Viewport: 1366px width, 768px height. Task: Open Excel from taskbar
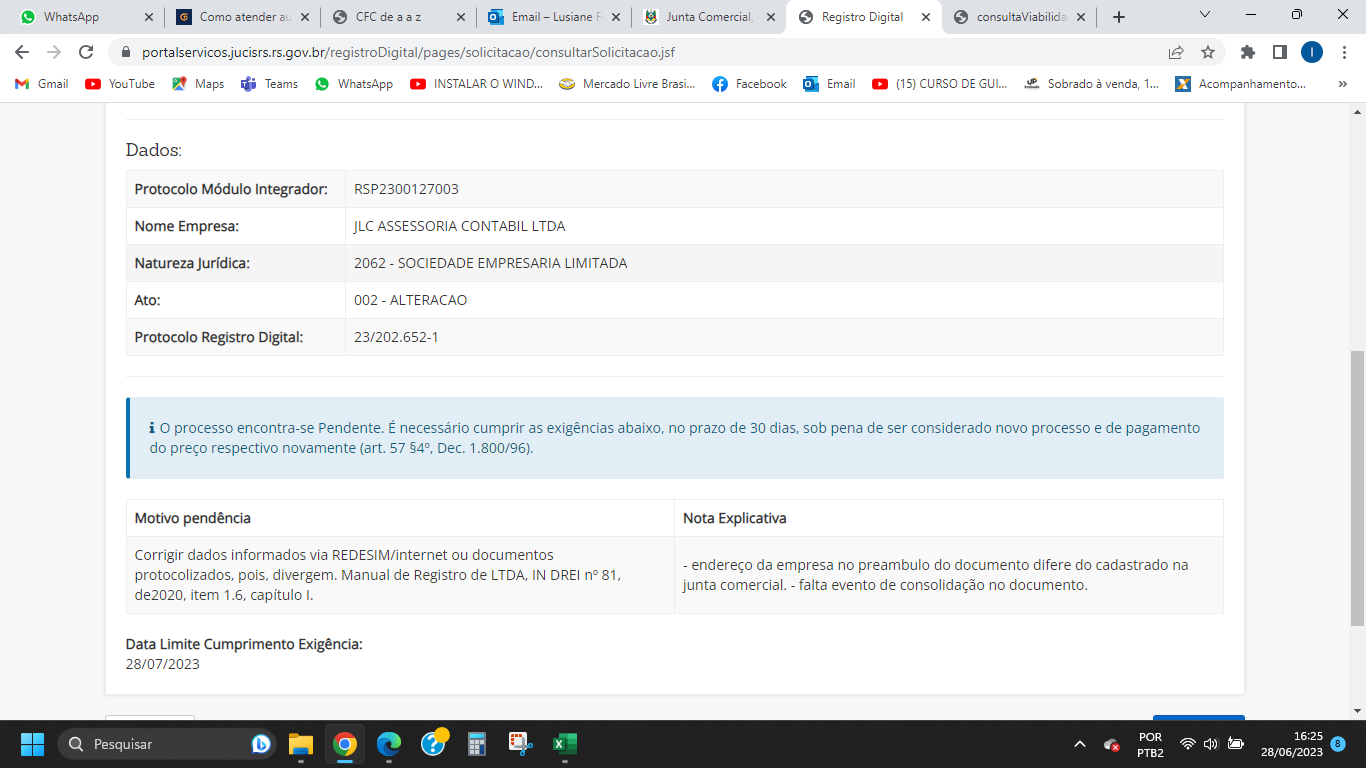pos(565,744)
